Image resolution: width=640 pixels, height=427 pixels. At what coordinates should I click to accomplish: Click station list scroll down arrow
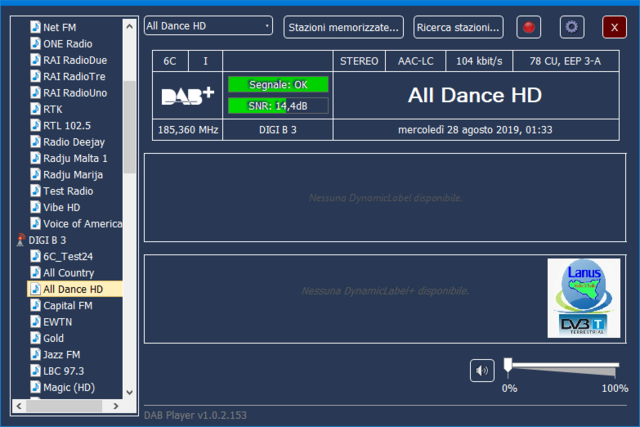[129, 393]
